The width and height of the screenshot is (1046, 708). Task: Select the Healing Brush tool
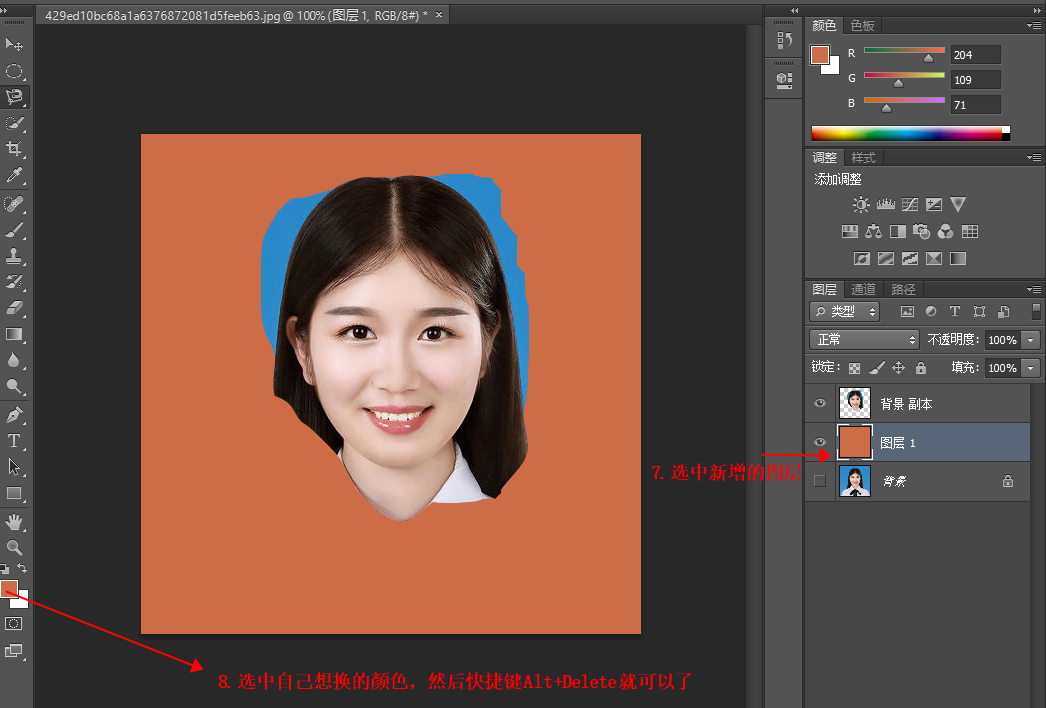14,204
